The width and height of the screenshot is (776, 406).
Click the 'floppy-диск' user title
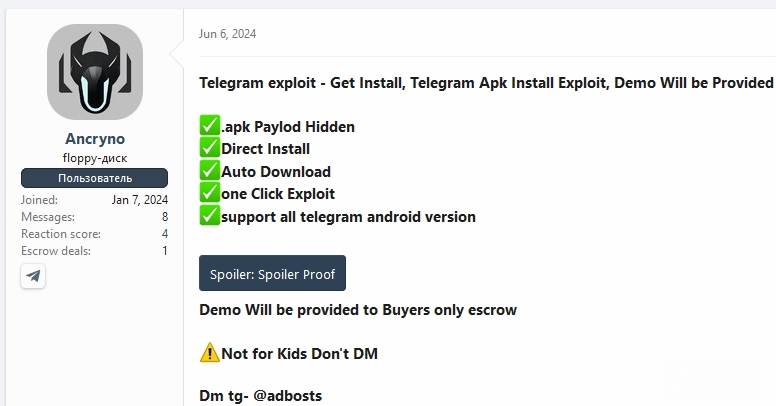click(95, 158)
